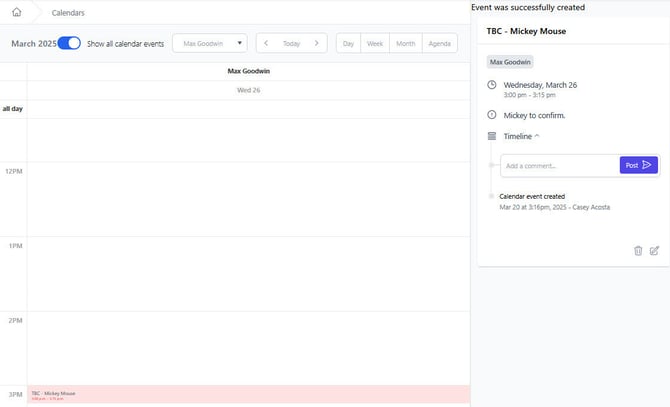Switch to Month view
This screenshot has height=407, width=670.
click(x=406, y=44)
